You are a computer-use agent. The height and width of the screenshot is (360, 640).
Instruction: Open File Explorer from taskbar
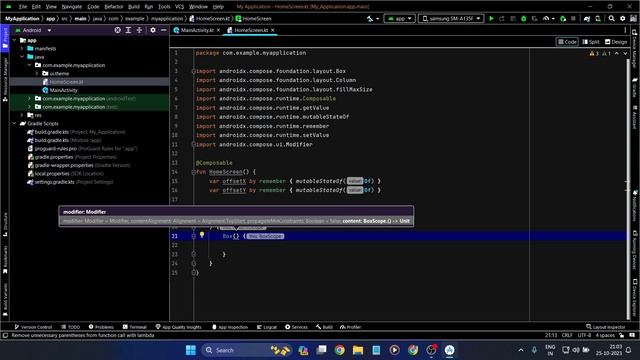click(x=358, y=350)
